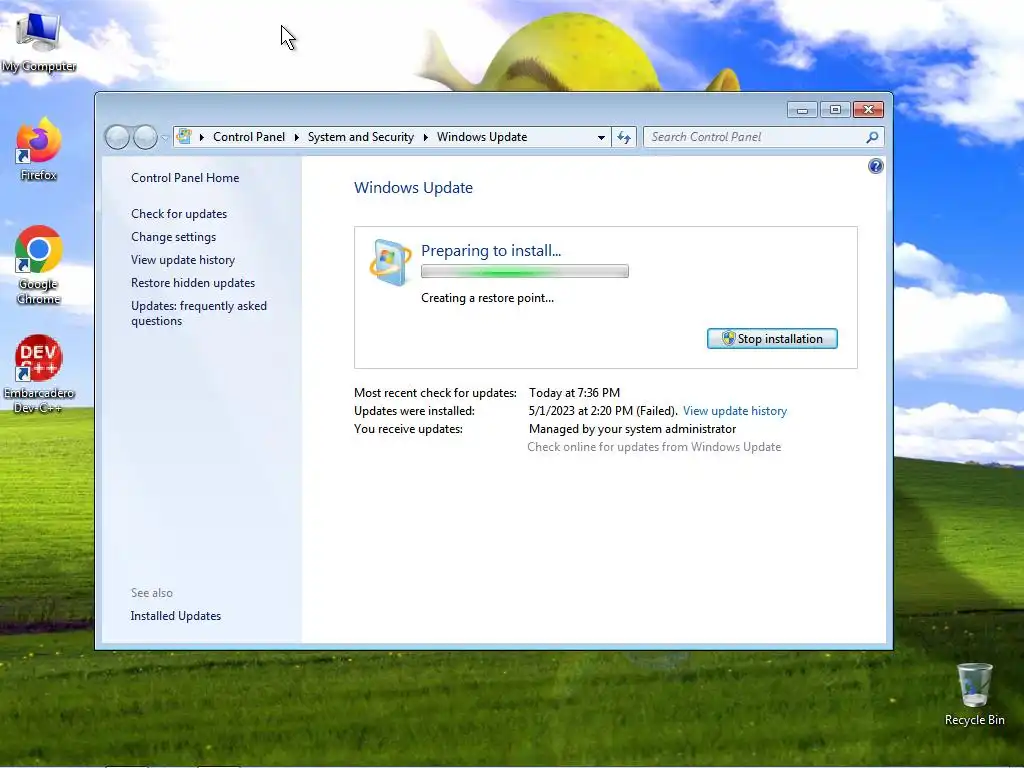
Task: Open View update history in sidebar
Action: point(183,260)
